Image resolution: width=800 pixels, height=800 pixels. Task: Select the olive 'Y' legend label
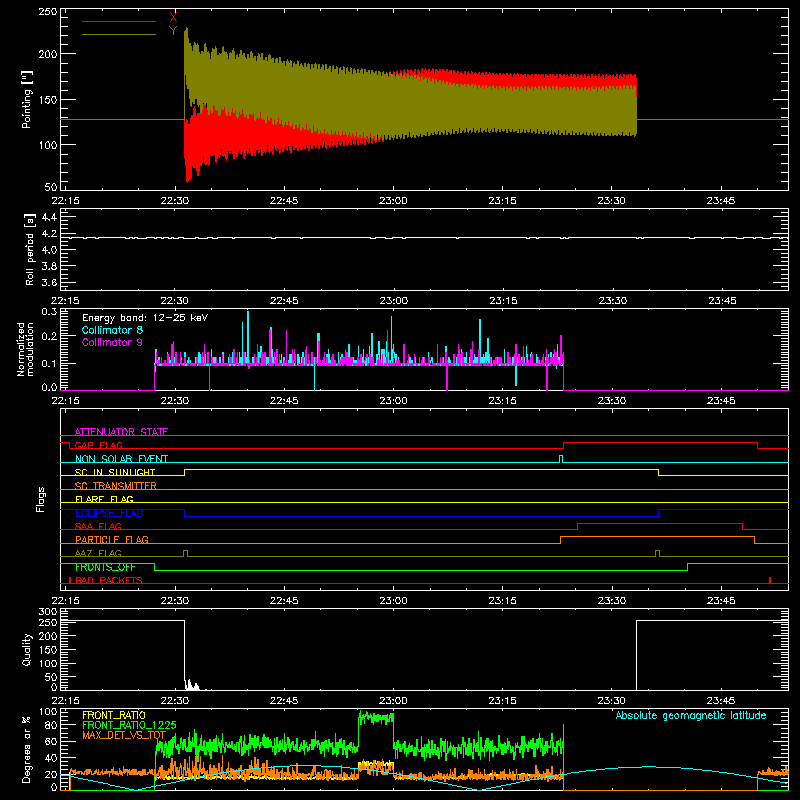[173, 31]
